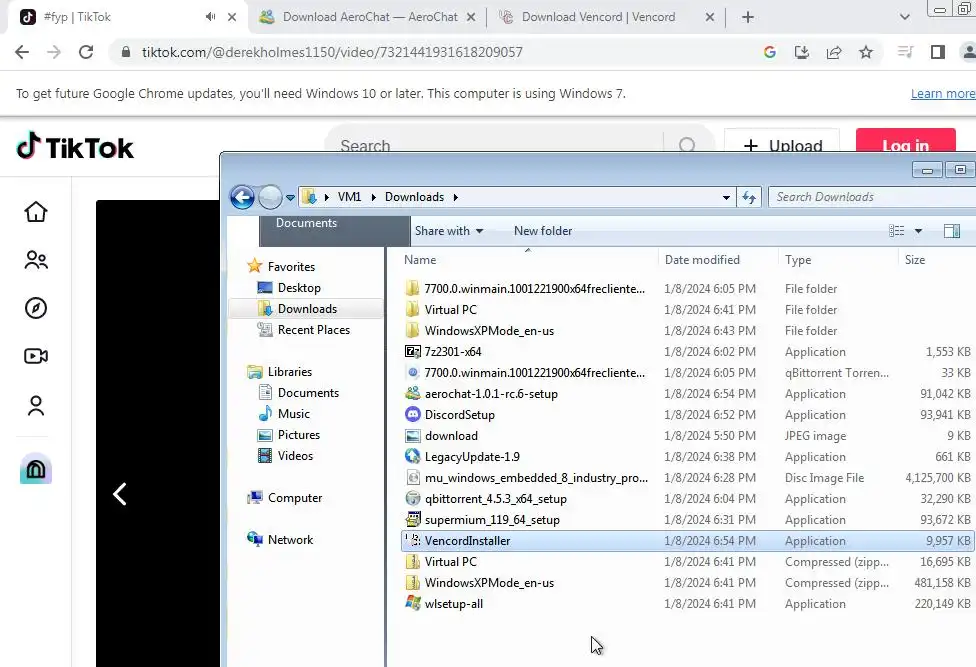Open Videos library
Image resolution: width=976 pixels, height=667 pixels.
pyautogui.click(x=295, y=456)
